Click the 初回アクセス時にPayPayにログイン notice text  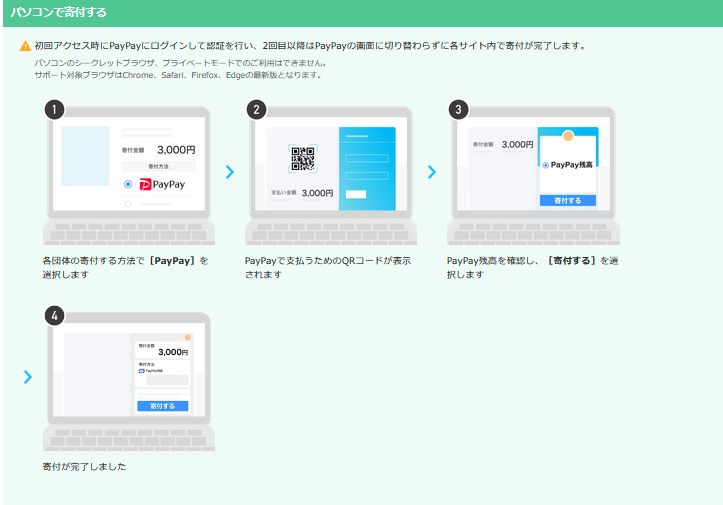(x=310, y=46)
